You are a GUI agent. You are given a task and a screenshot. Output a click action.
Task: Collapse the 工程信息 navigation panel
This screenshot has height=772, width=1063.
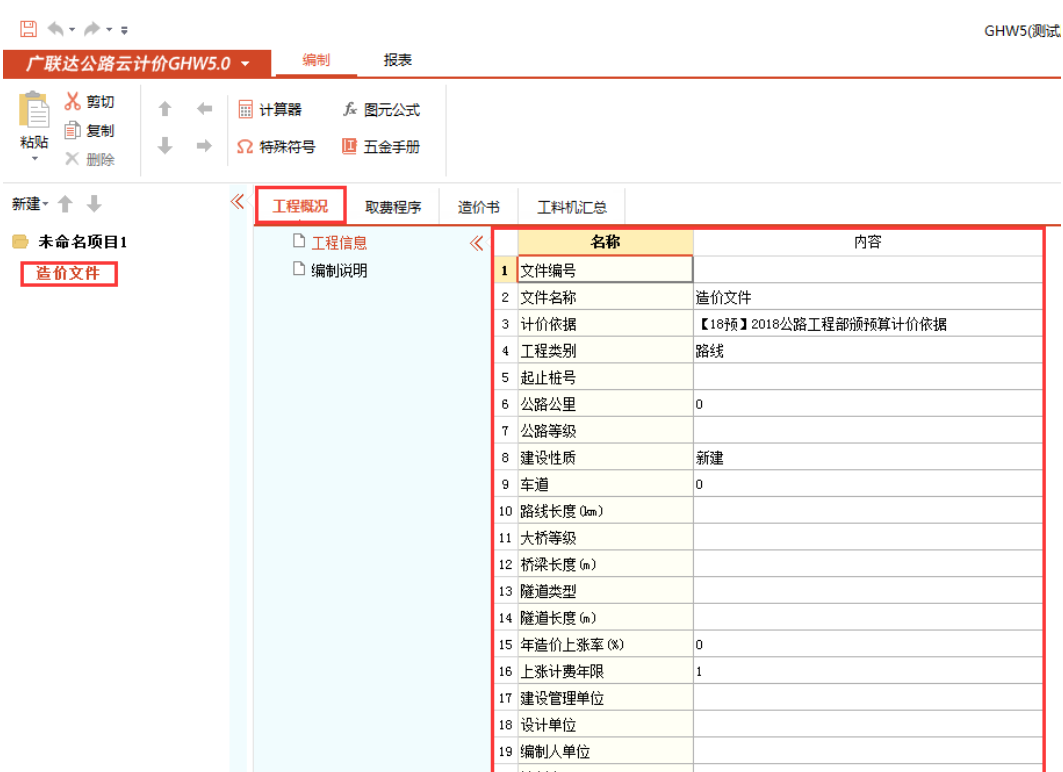[x=477, y=242]
